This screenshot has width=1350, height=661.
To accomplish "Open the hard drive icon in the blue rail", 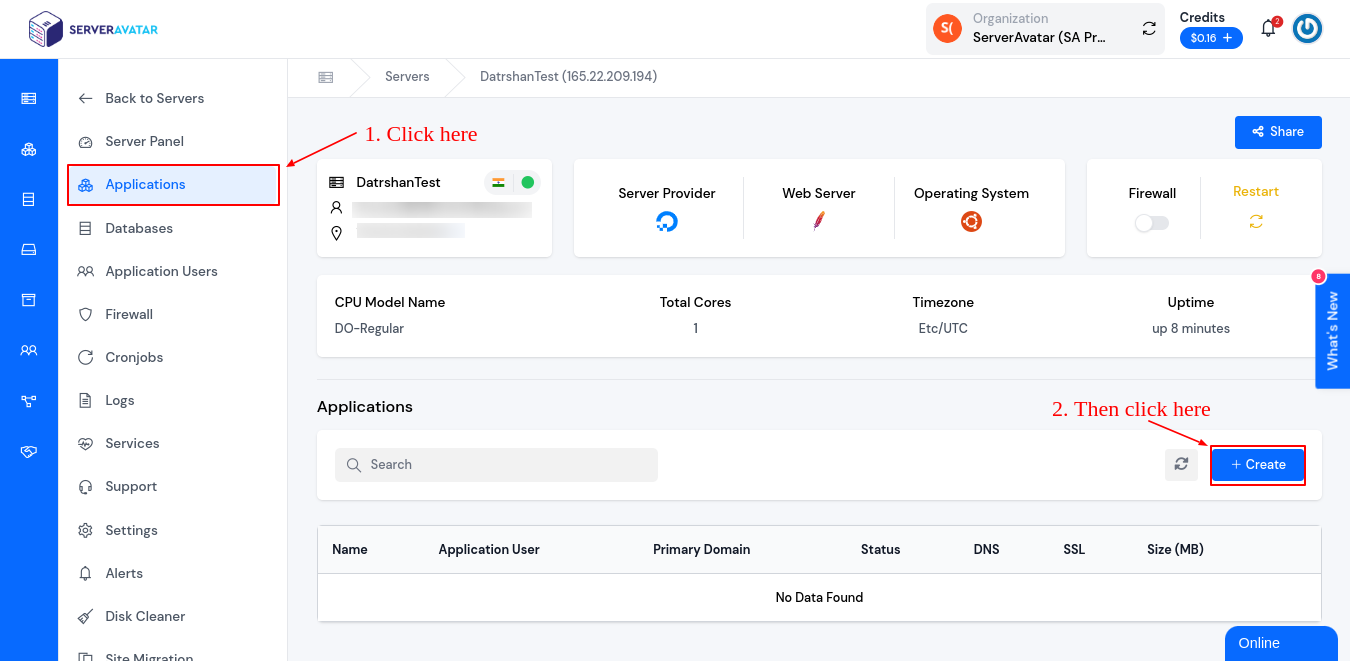I will tap(29, 250).
